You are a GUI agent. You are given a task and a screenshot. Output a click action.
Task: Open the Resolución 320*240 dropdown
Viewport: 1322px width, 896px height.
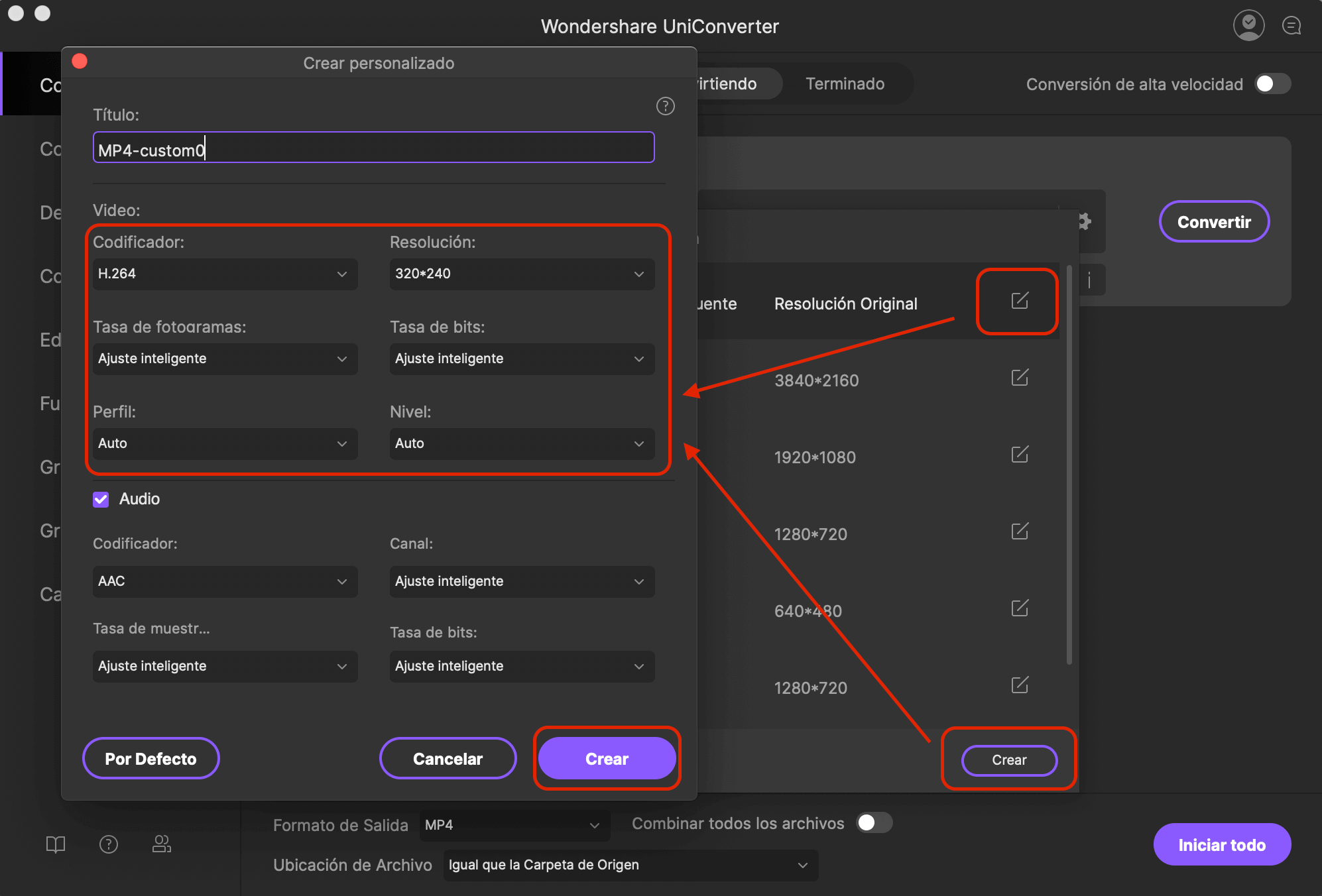click(522, 274)
